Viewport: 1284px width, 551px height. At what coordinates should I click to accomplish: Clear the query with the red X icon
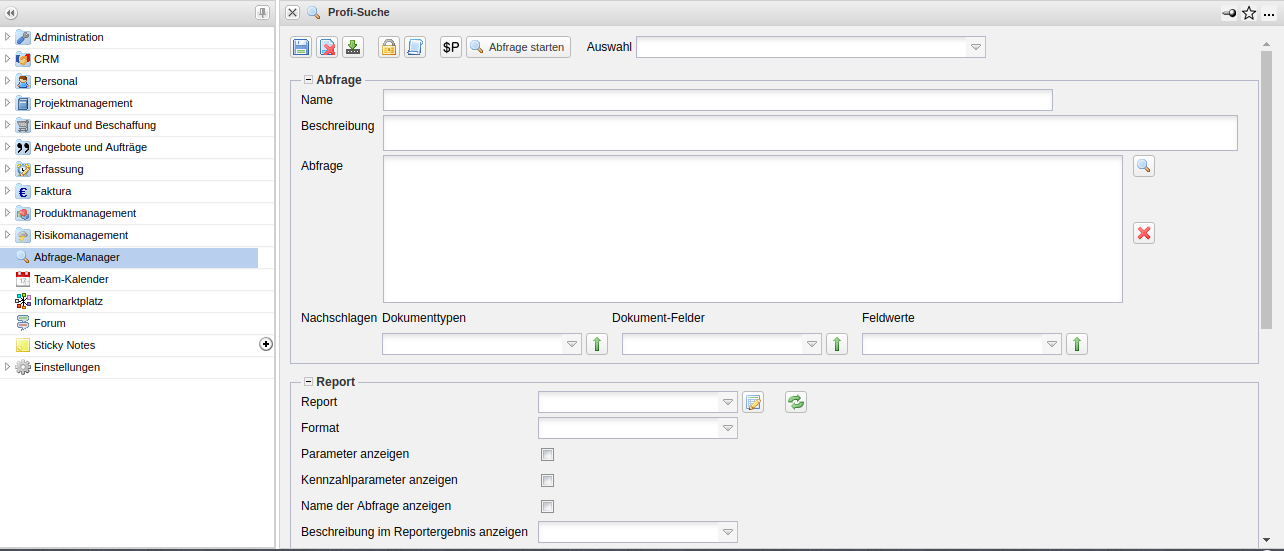[x=1144, y=233]
